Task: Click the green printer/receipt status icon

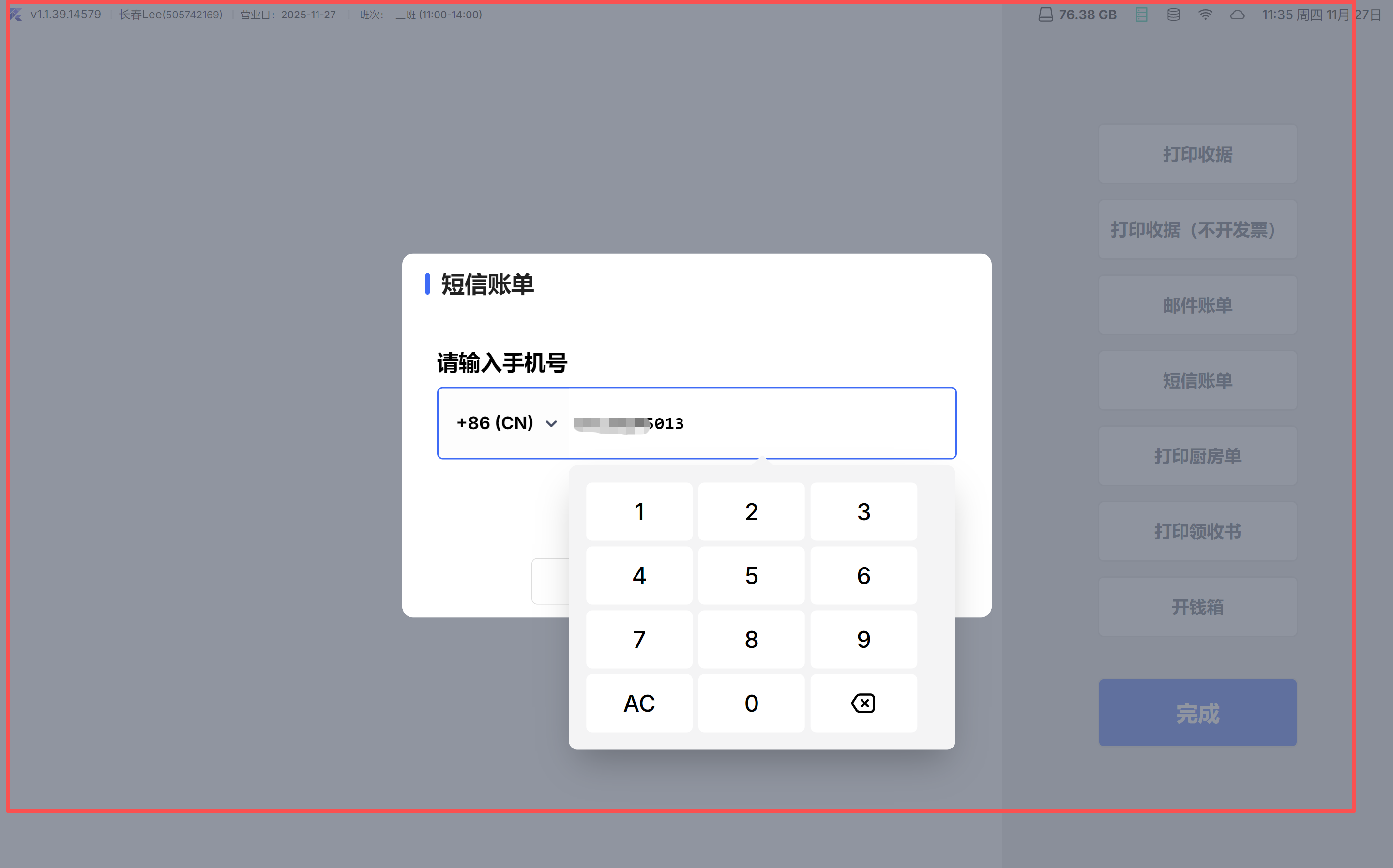Action: (1141, 15)
